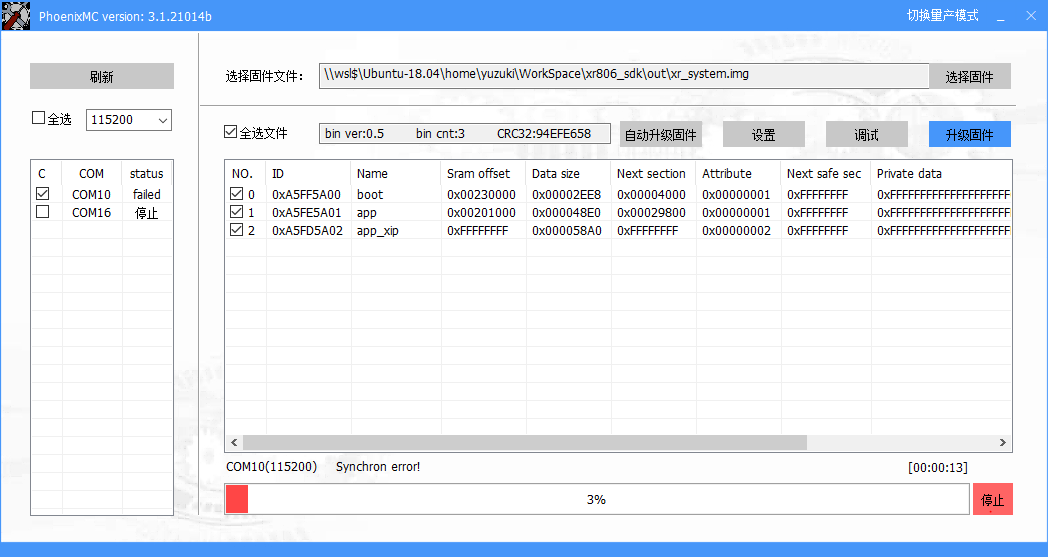This screenshot has height=557, width=1048.
Task: Click the Synchron error! status message
Action: [378, 467]
